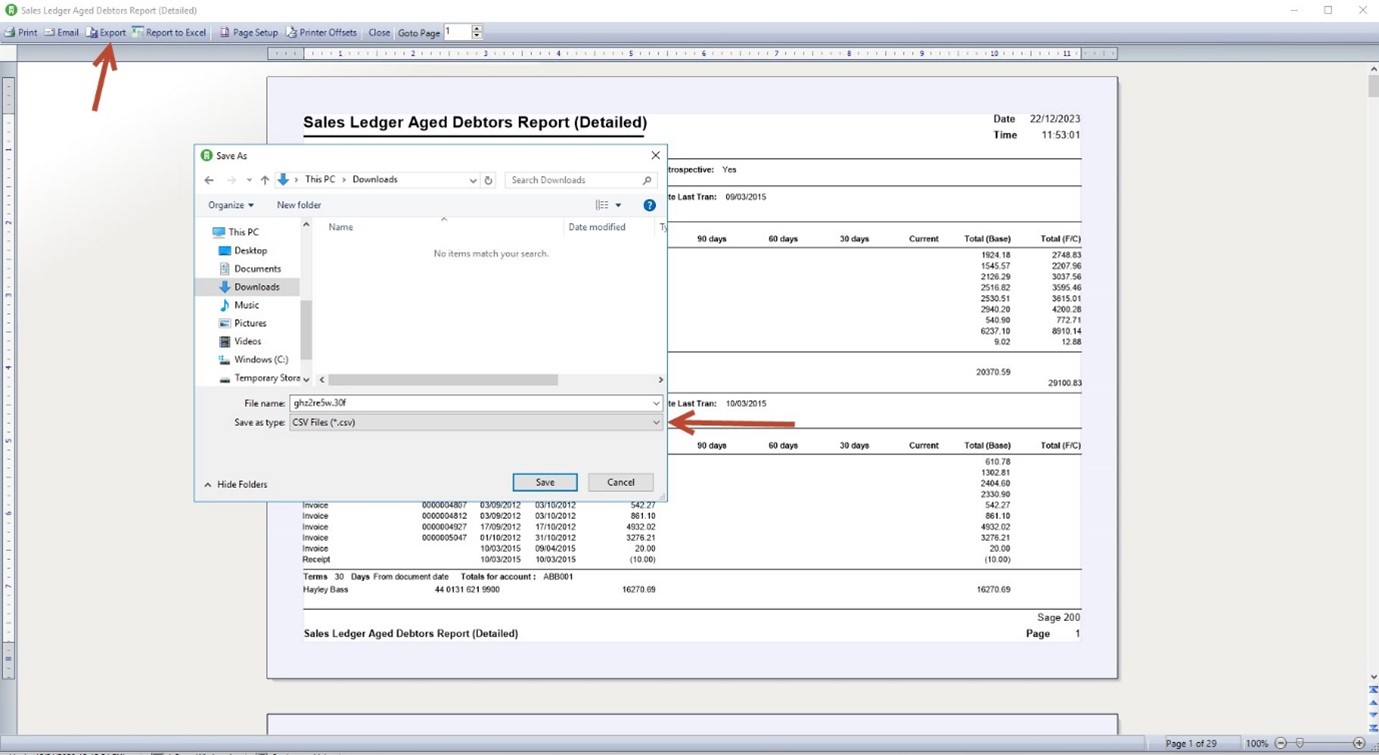The image size is (1379, 755).
Task: Click Report to Excel in toolbar
Action: pyautogui.click(x=169, y=32)
